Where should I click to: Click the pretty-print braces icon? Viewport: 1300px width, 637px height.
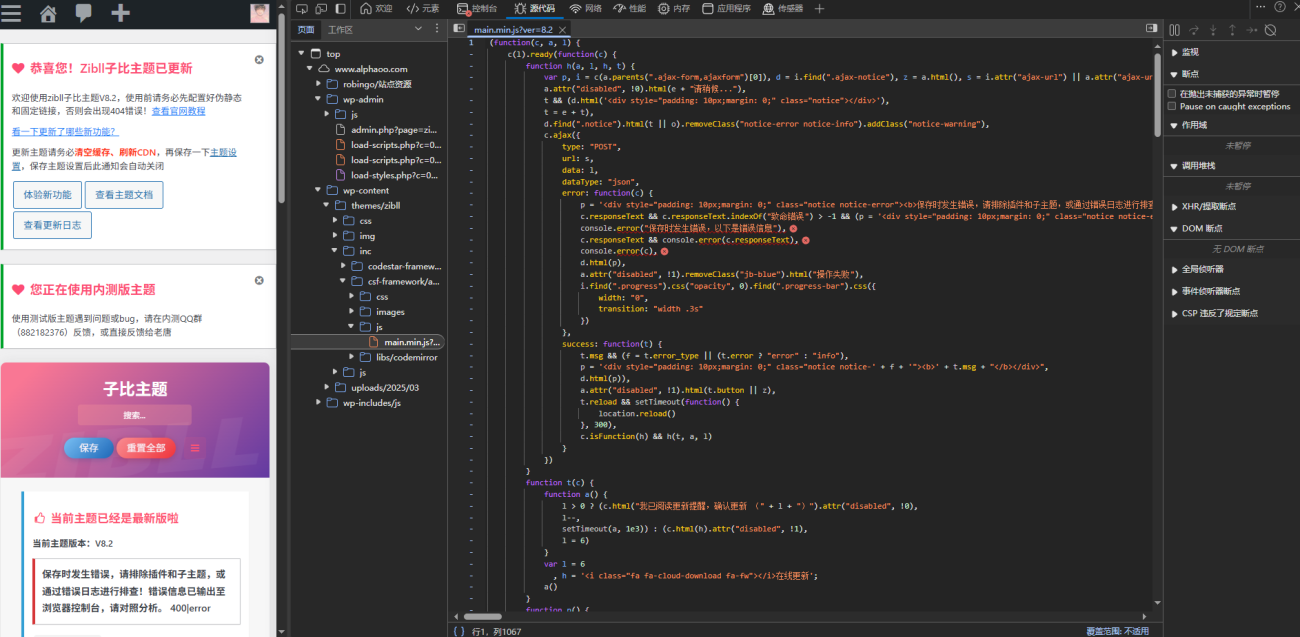458,630
